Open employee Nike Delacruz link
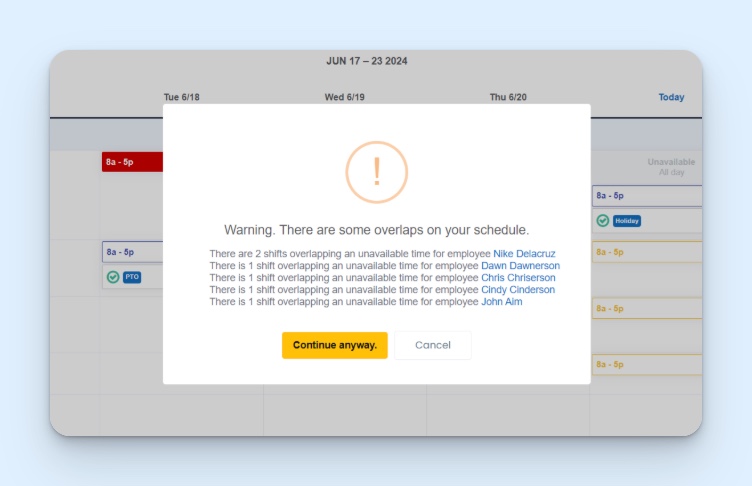 click(x=524, y=254)
